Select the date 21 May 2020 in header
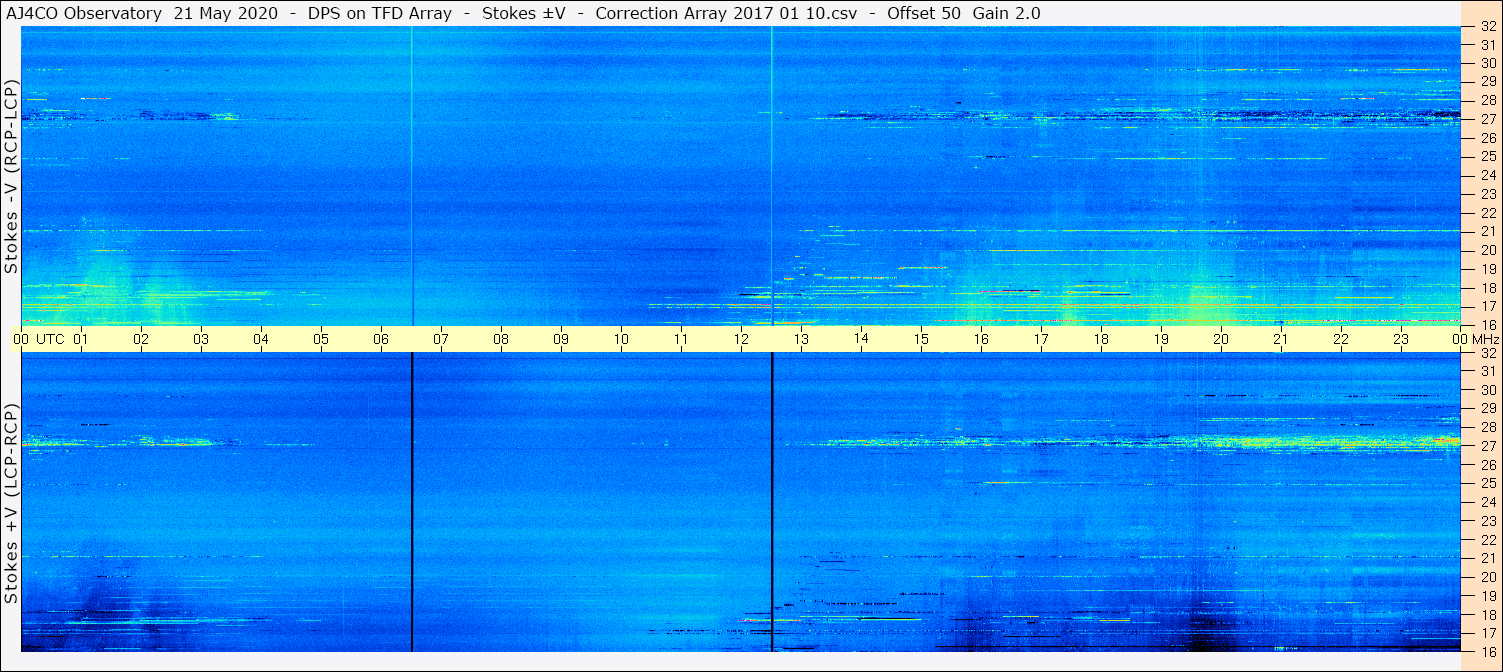The width and height of the screenshot is (1503, 672). [226, 13]
